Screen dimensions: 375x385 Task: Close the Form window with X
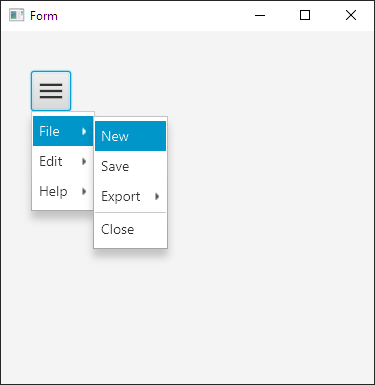(351, 15)
